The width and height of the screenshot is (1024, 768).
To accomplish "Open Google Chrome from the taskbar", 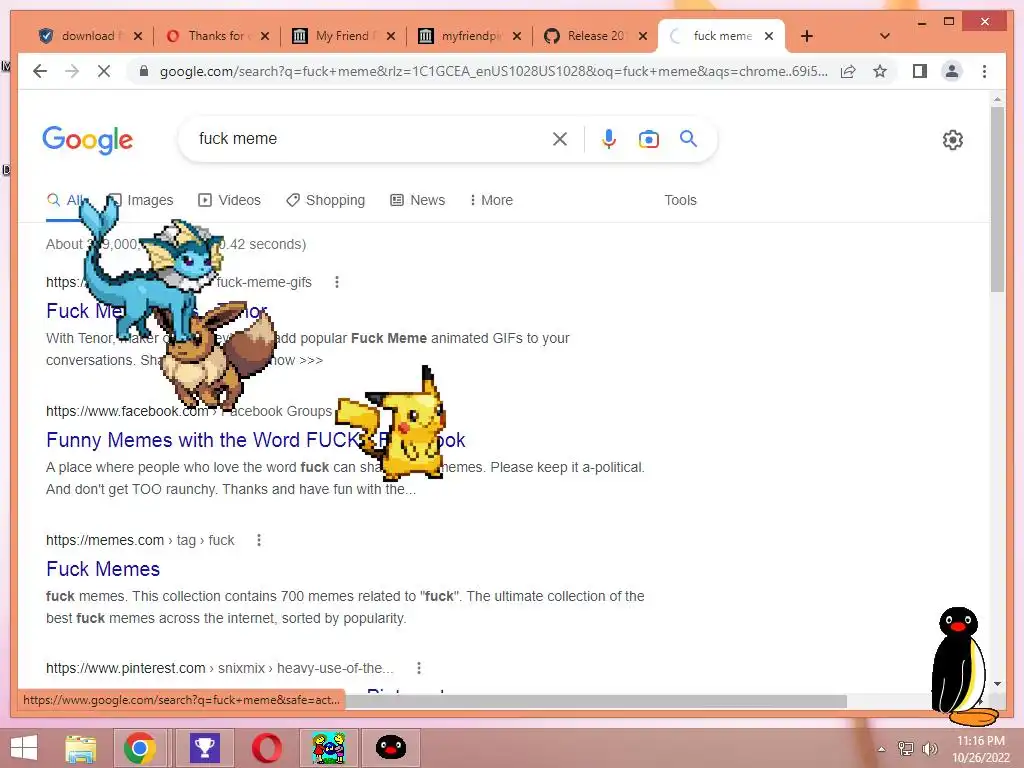I will tap(140, 748).
